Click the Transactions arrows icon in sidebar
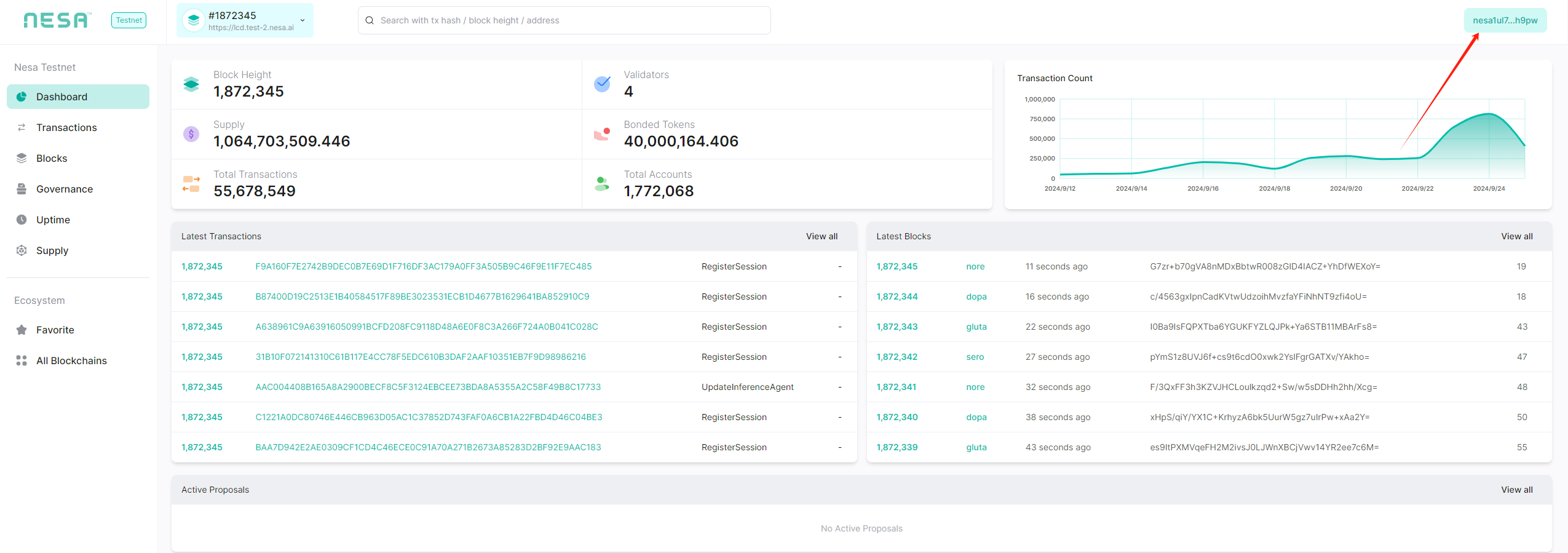Image resolution: width=1568 pixels, height=553 pixels. (x=22, y=127)
